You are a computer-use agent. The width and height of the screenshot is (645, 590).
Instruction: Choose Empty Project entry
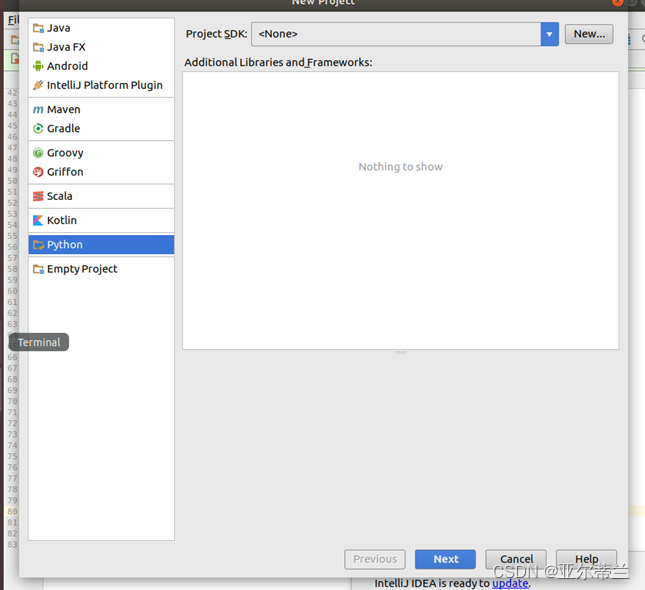point(101,269)
